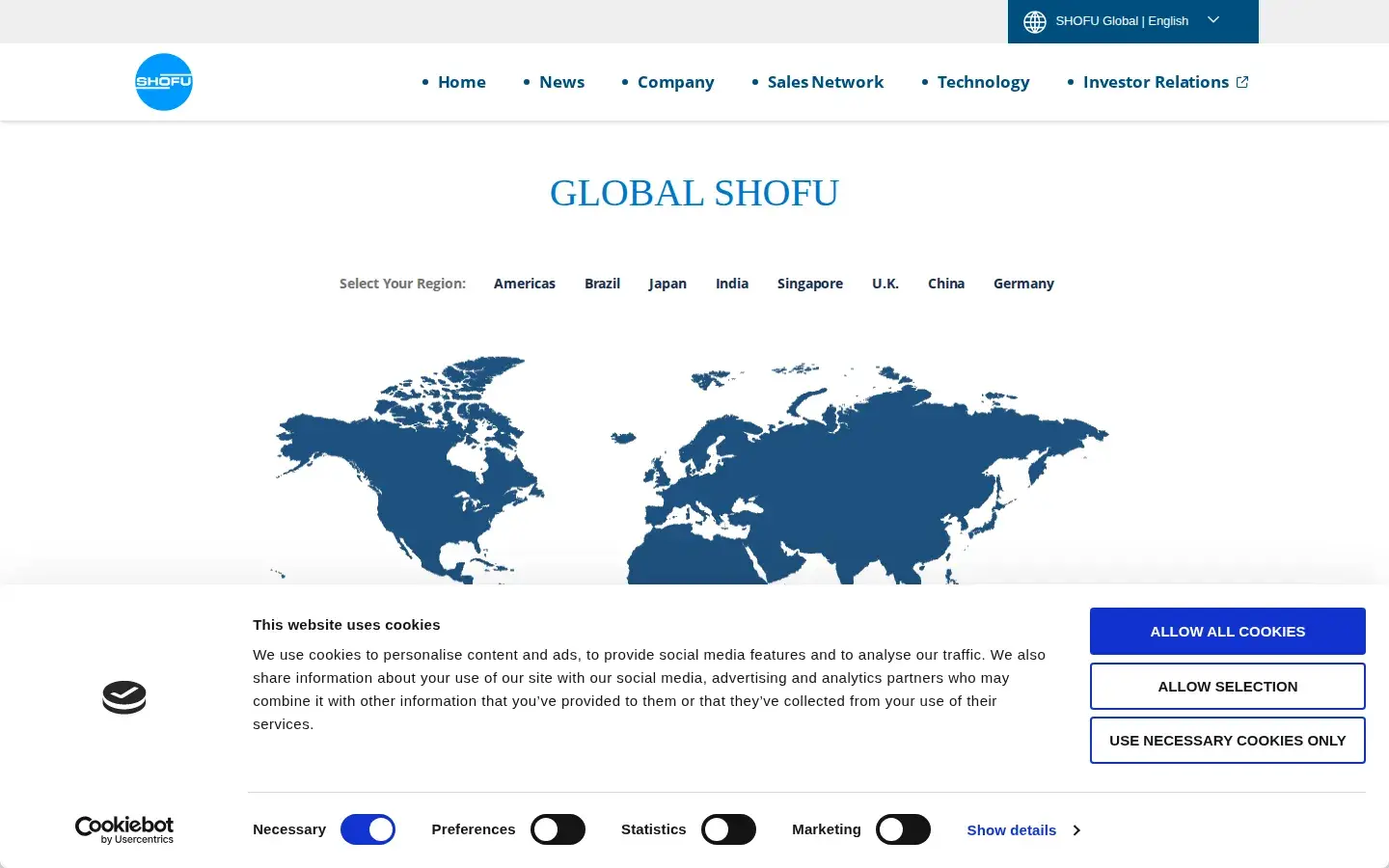Click the external link icon beside Investor Relations

tap(1242, 82)
